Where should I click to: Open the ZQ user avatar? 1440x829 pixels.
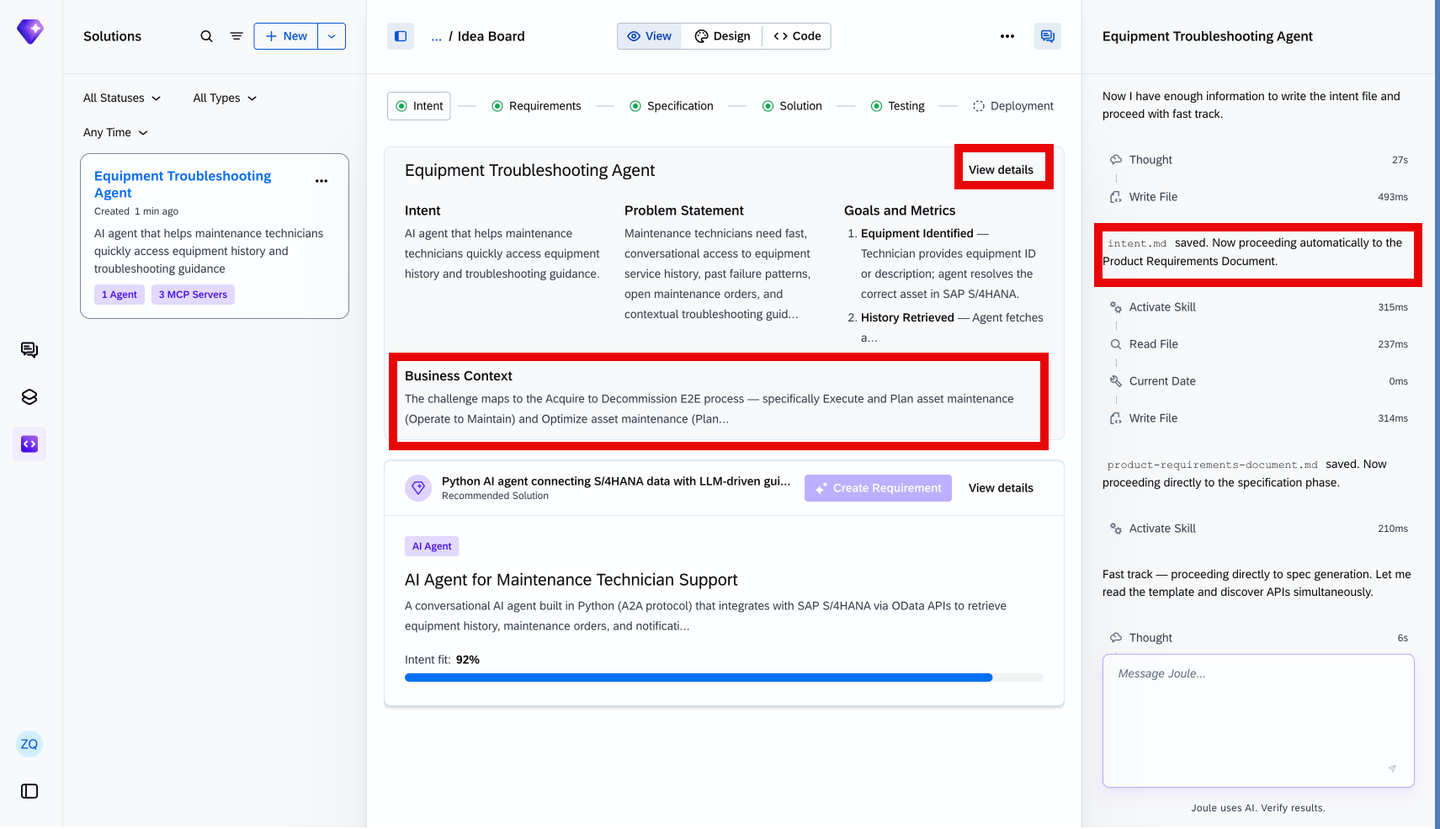click(29, 744)
